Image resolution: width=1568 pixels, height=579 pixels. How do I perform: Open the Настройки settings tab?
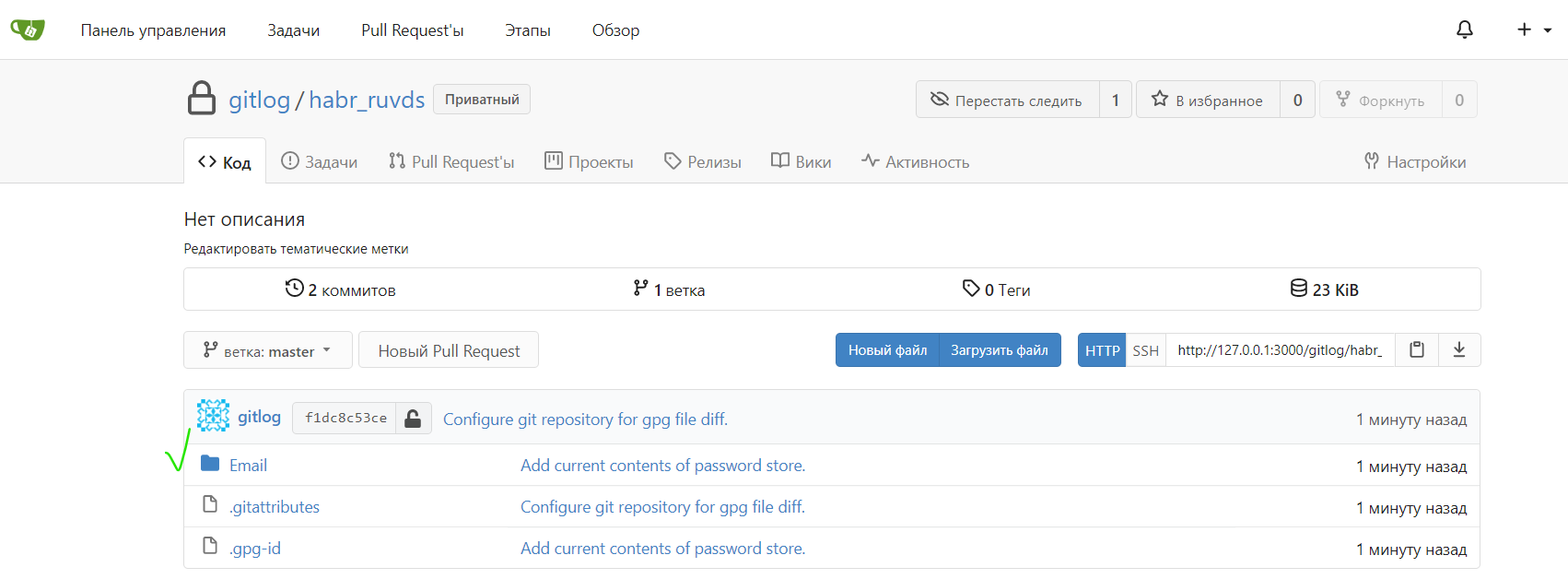(1415, 161)
